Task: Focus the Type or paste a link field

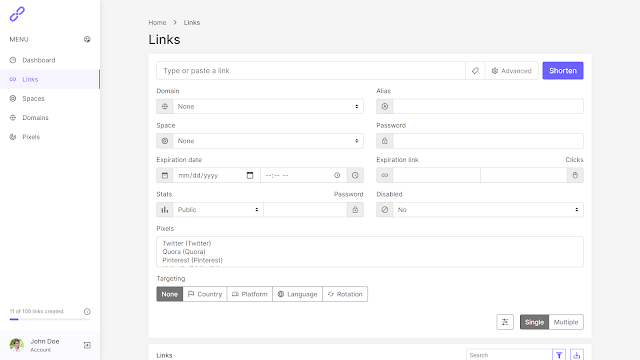Action: pos(311,71)
